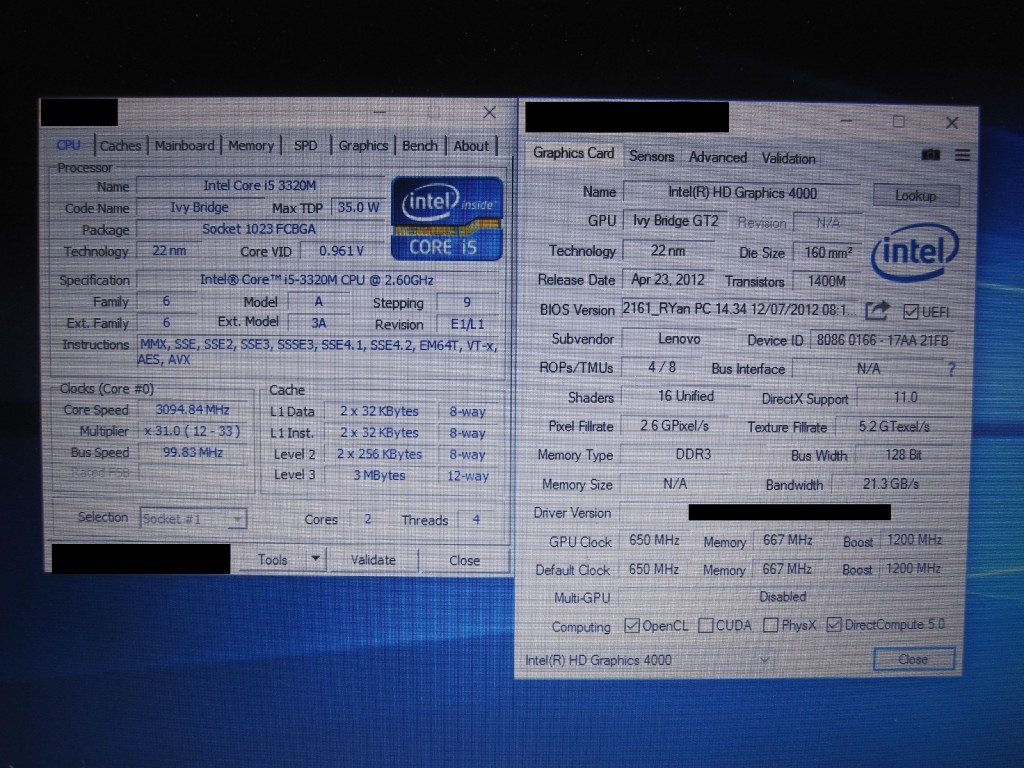Click the Specification field 'i5-3320M CPU @ 2.60GHz'
The width and height of the screenshot is (1024, 768).
tap(317, 280)
